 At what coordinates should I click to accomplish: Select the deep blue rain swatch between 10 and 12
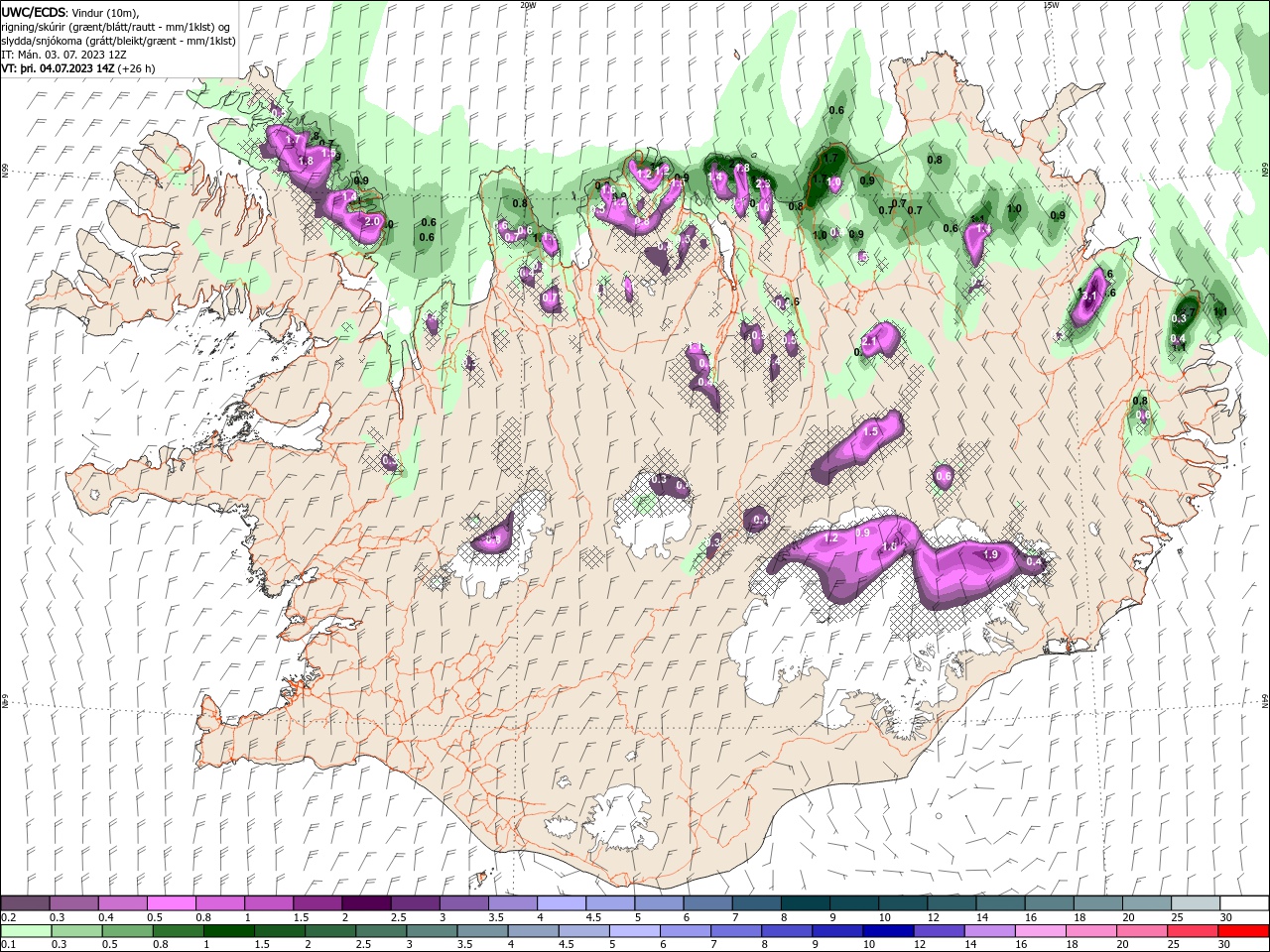click(889, 931)
